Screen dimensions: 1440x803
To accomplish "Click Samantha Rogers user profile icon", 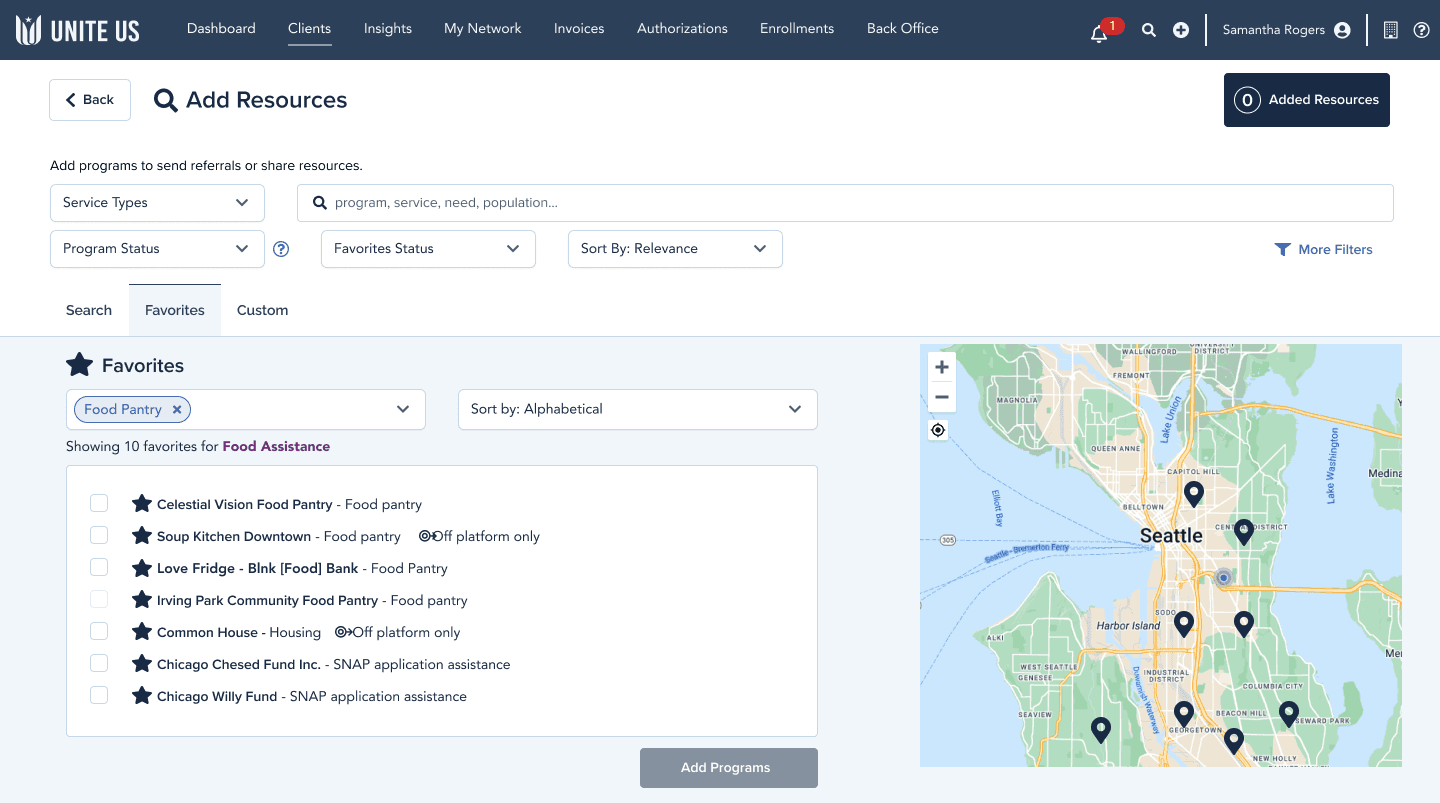I will (x=1342, y=30).
